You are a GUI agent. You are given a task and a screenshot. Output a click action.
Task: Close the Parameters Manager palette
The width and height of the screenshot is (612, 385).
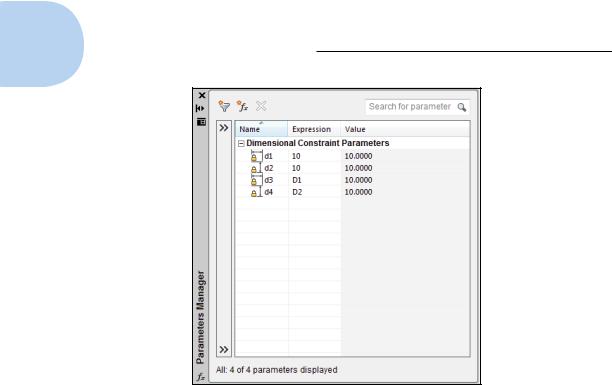(x=201, y=95)
